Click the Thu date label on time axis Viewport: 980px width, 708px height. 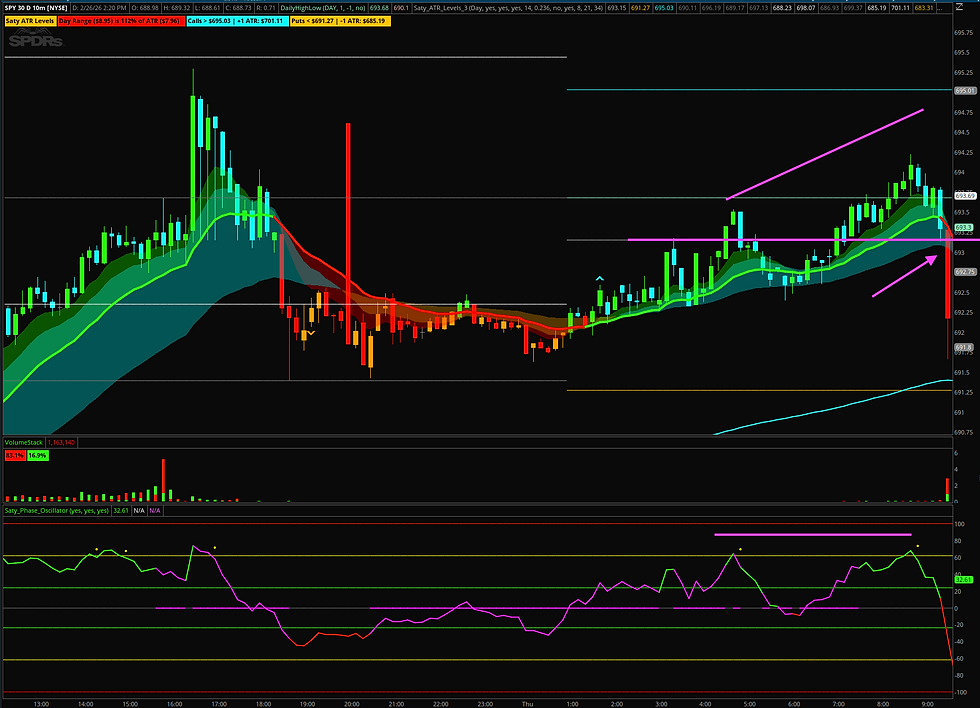528,704
